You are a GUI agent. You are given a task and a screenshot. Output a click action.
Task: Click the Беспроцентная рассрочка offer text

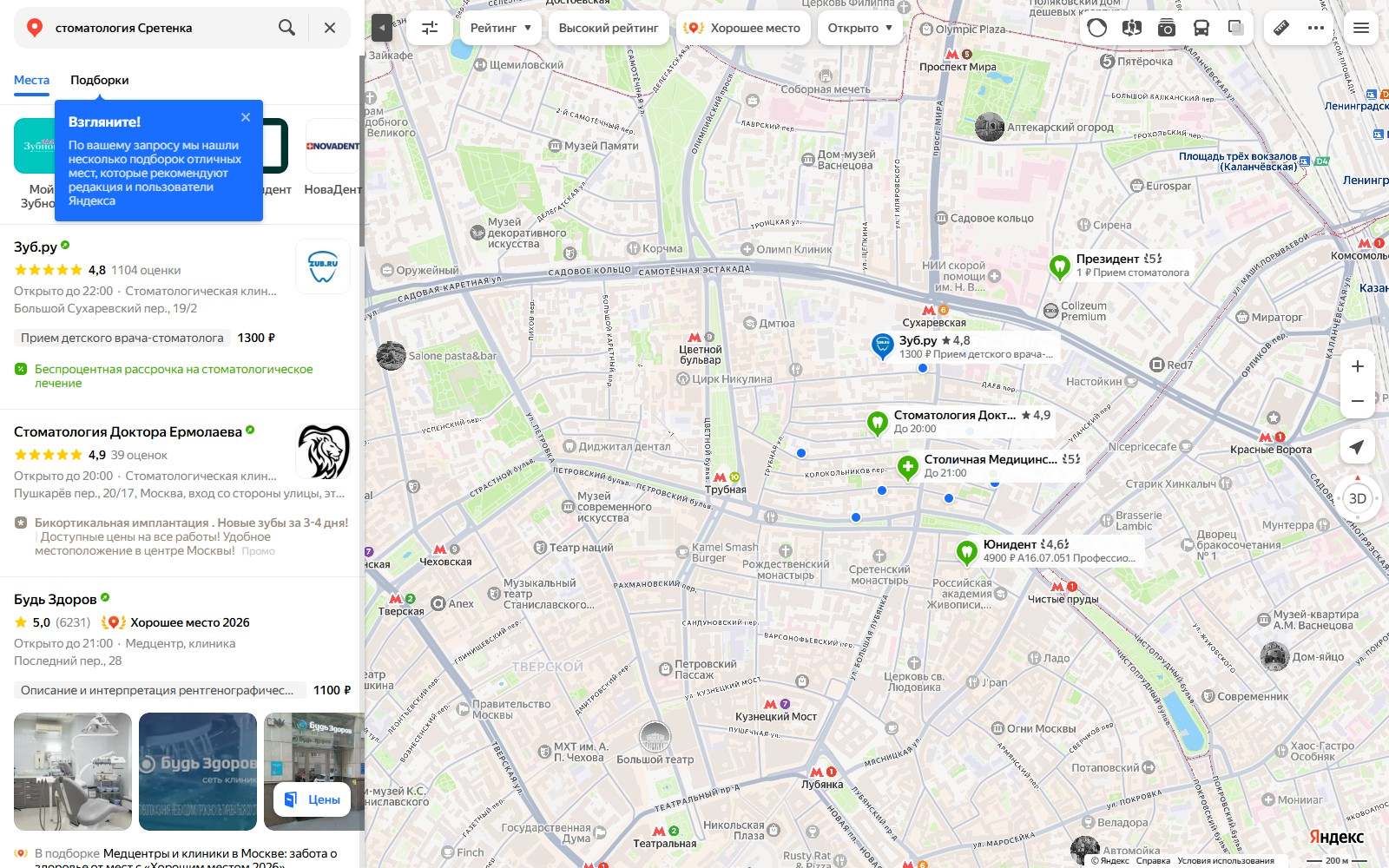point(174,376)
